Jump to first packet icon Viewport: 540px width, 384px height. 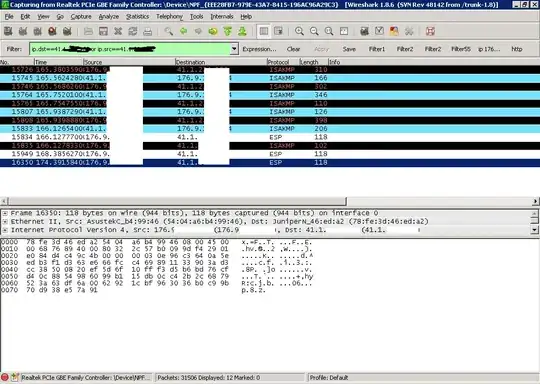tap(228, 31)
